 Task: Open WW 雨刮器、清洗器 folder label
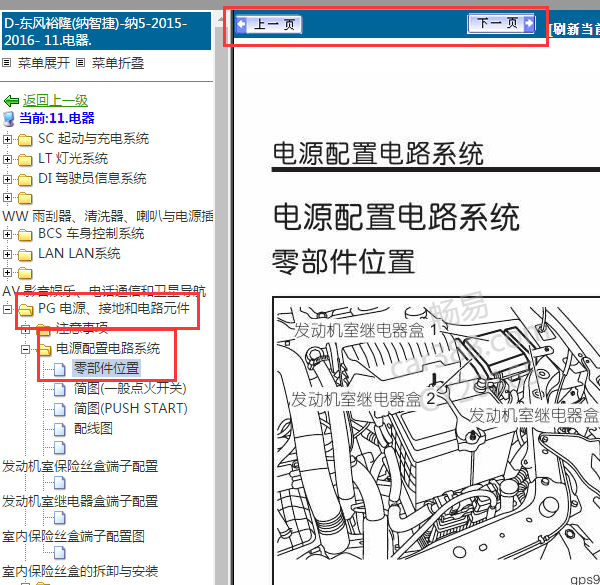click(108, 217)
